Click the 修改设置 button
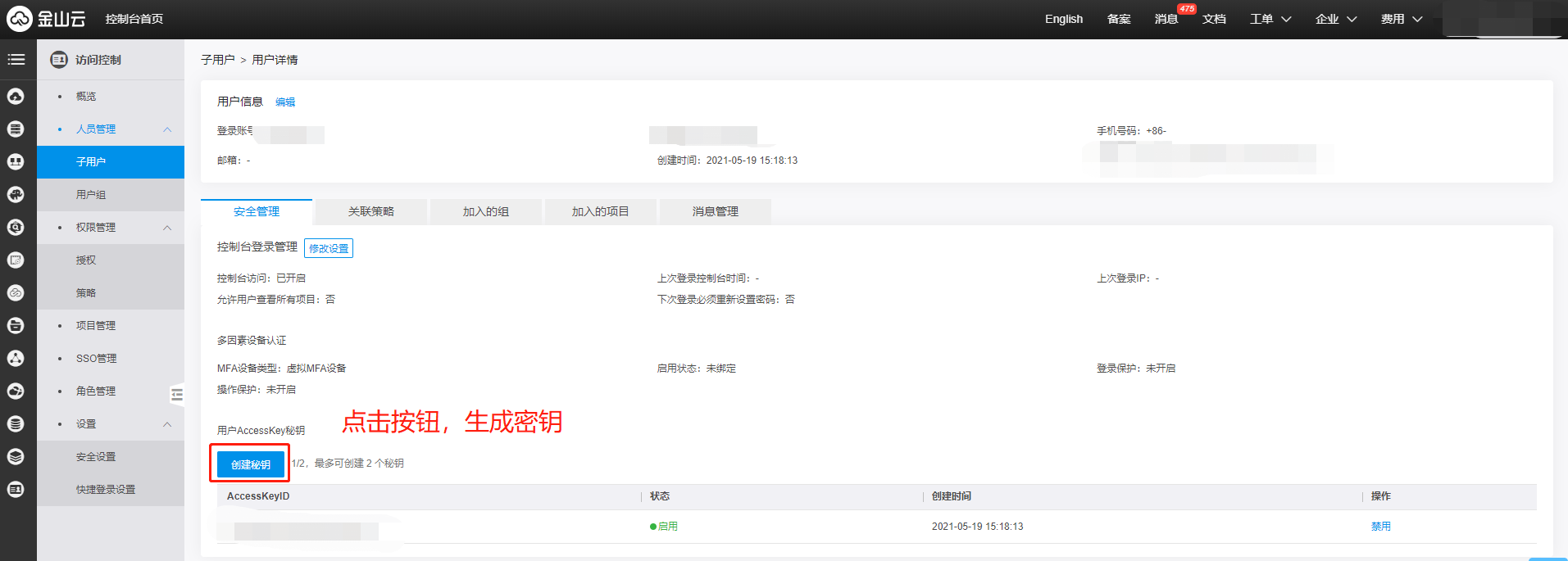1568x561 pixels. coord(329,248)
